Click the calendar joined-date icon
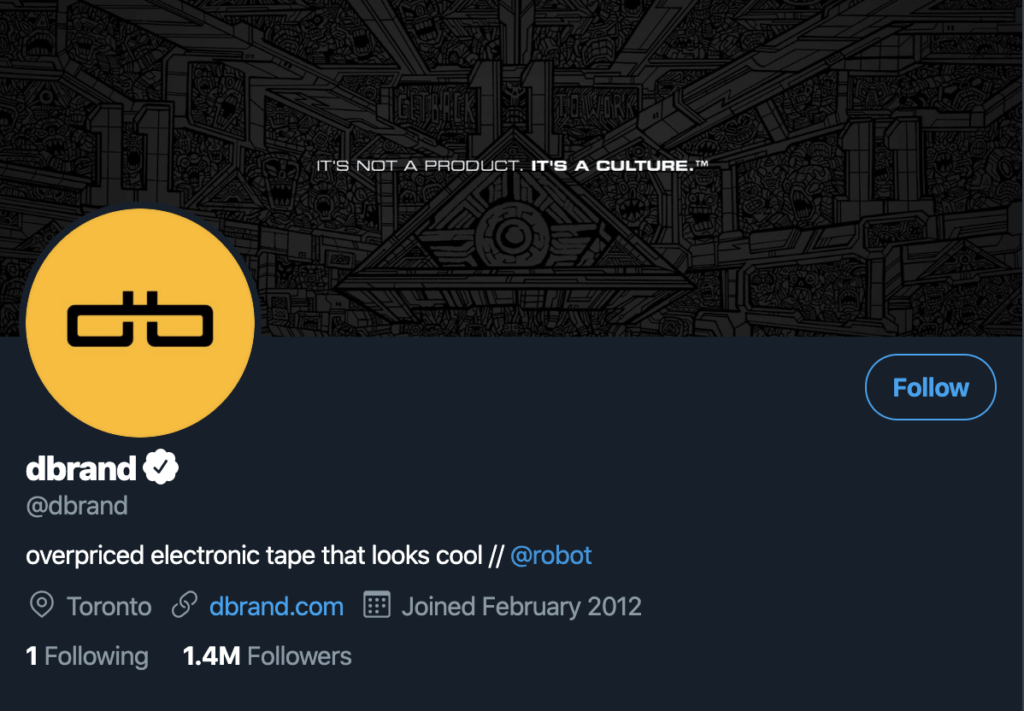This screenshot has height=711, width=1024. [377, 605]
